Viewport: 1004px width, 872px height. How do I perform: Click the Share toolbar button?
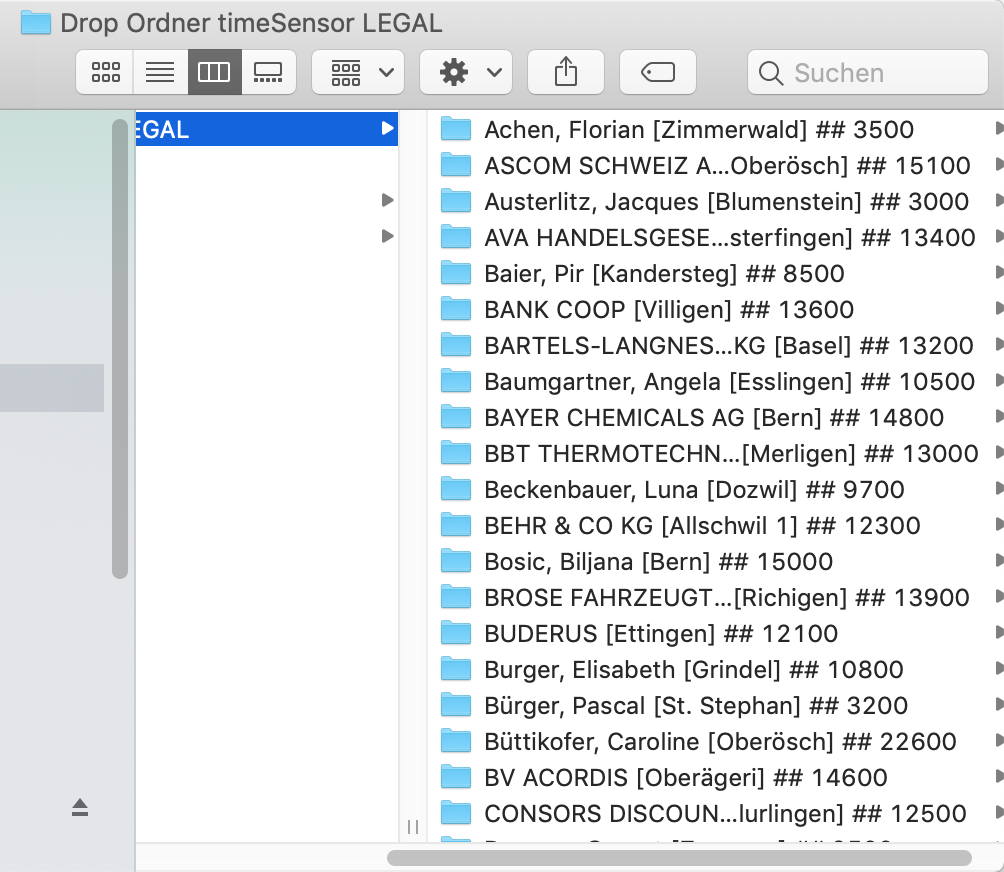pyautogui.click(x=565, y=72)
